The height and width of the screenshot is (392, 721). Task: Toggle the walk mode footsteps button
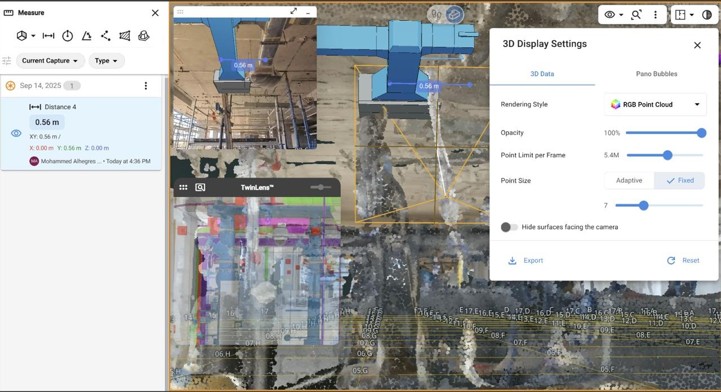(x=436, y=15)
